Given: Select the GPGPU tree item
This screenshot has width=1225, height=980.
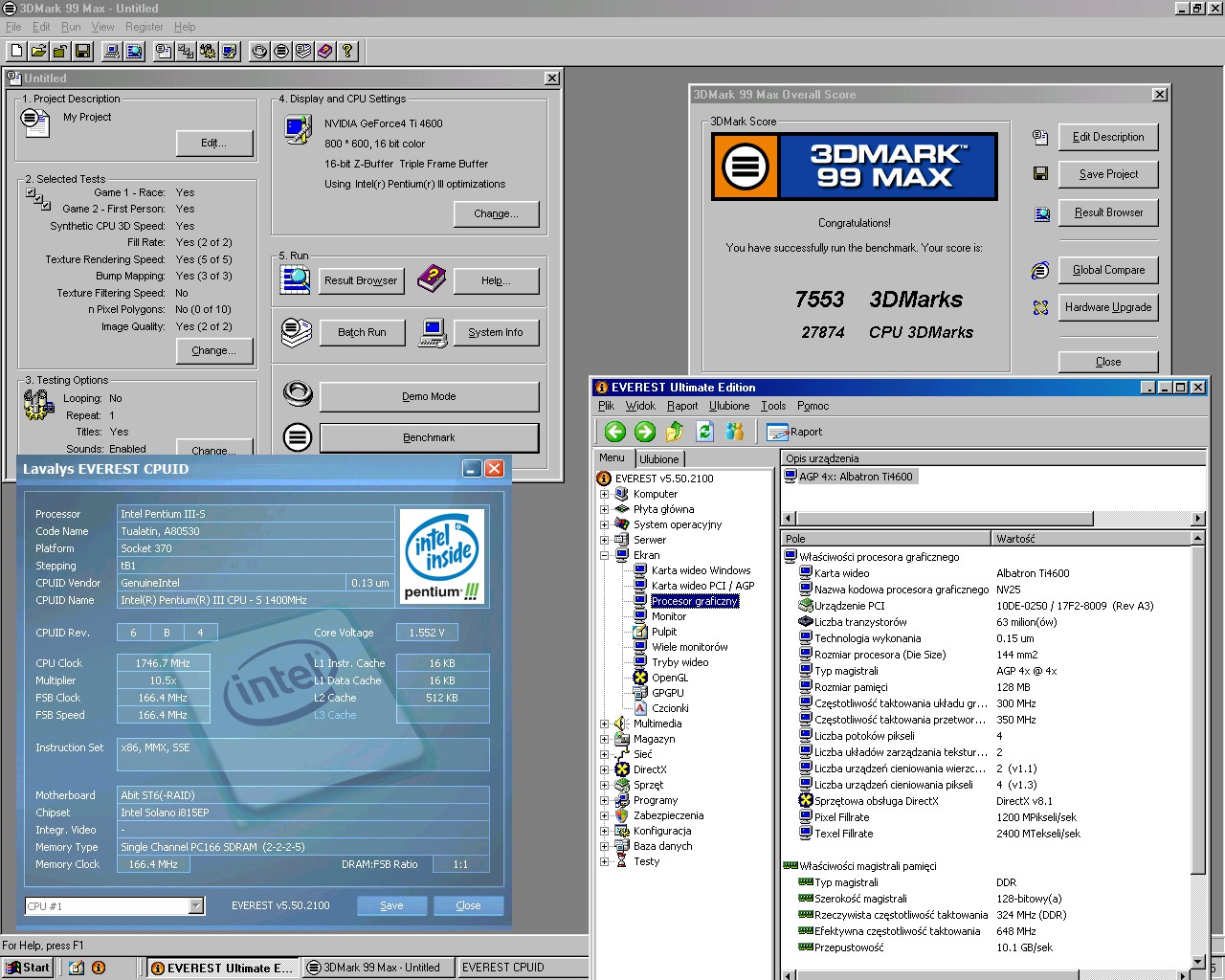Looking at the screenshot, I should pyautogui.click(x=668, y=693).
